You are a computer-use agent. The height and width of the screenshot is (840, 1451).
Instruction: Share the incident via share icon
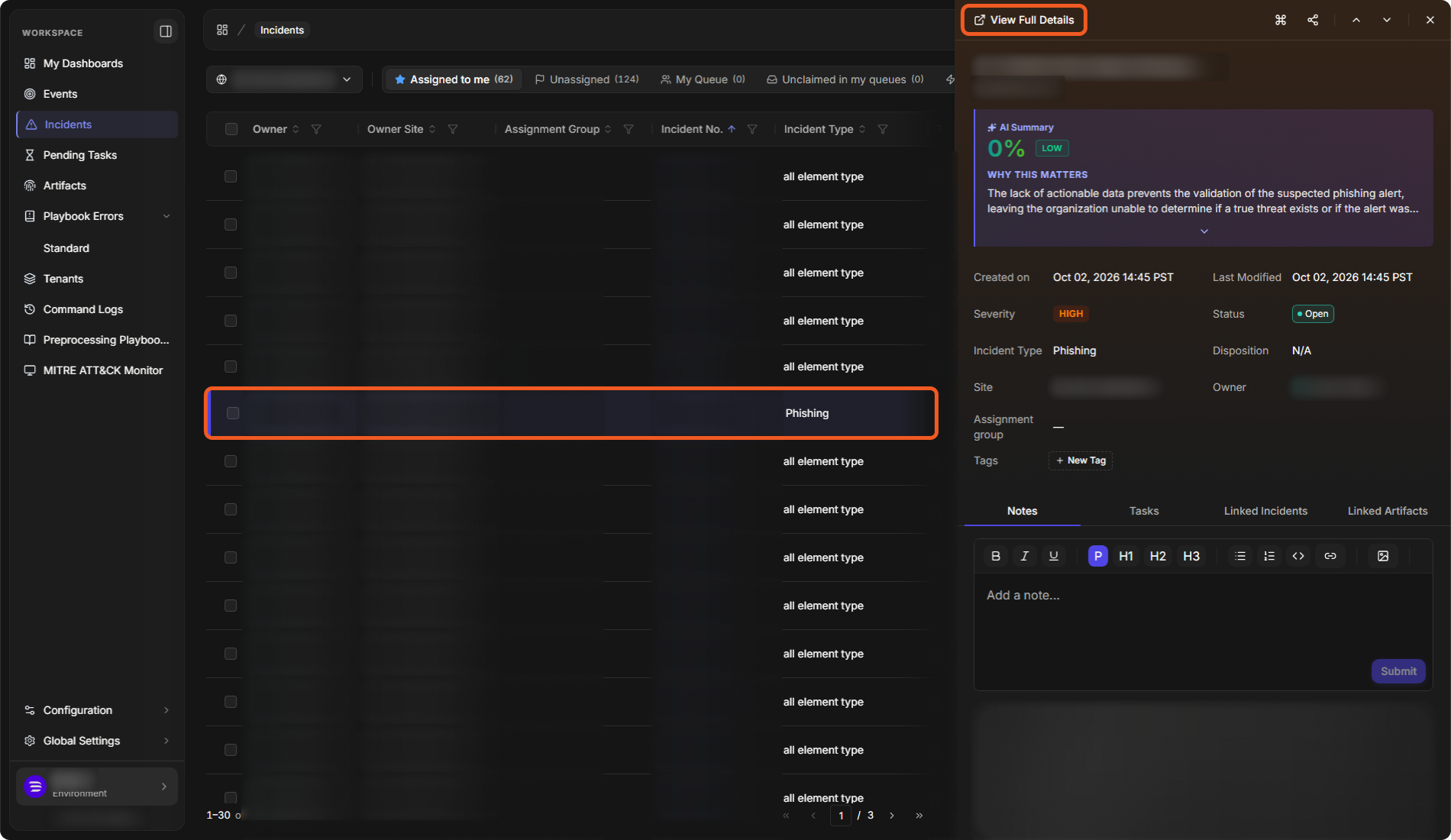(x=1313, y=20)
